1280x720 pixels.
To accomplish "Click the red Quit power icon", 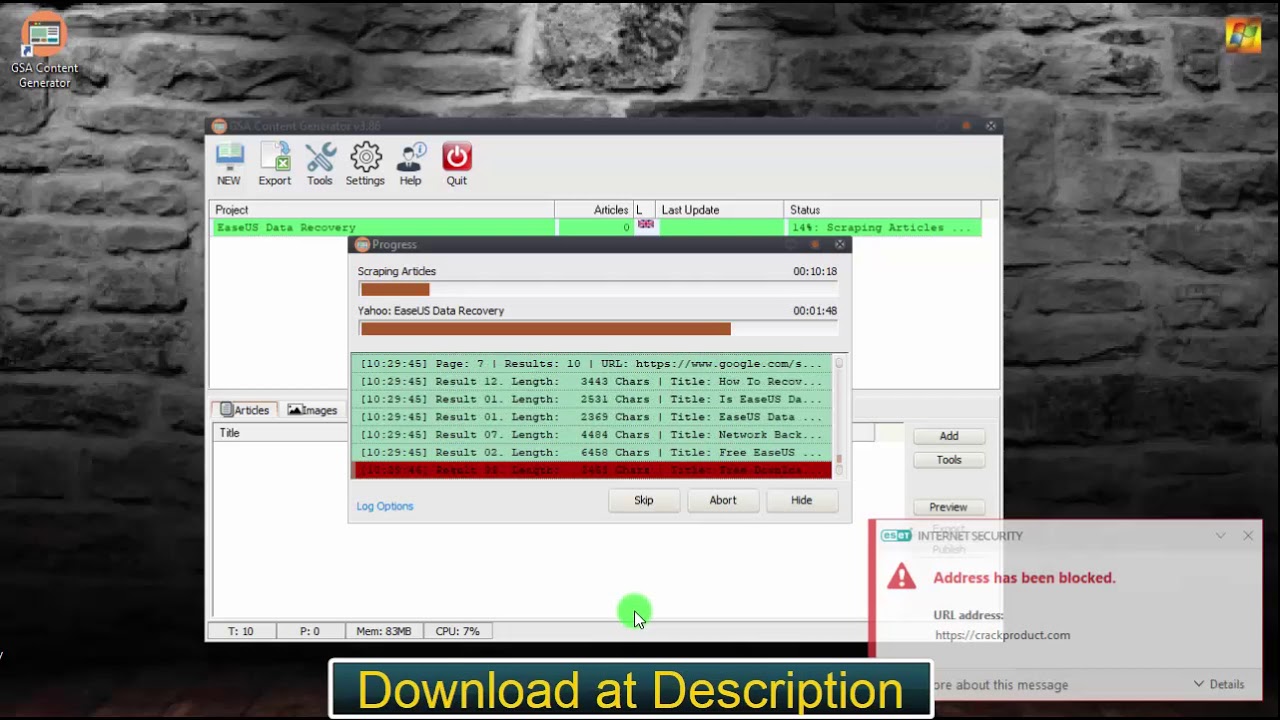I will pos(457,164).
